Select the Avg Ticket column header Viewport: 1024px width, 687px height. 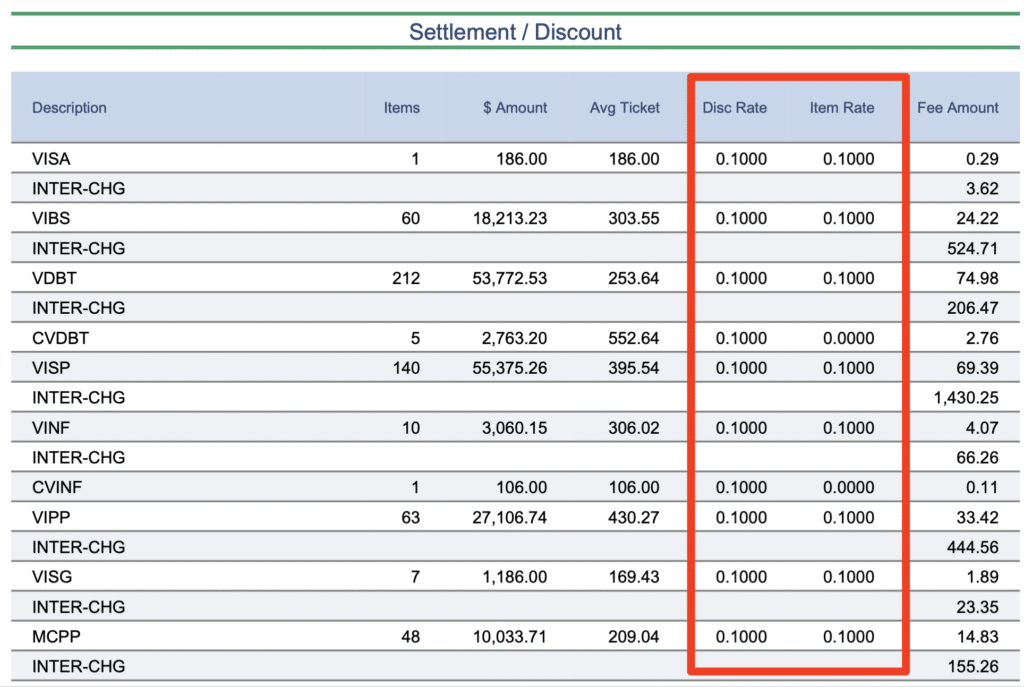click(x=625, y=108)
